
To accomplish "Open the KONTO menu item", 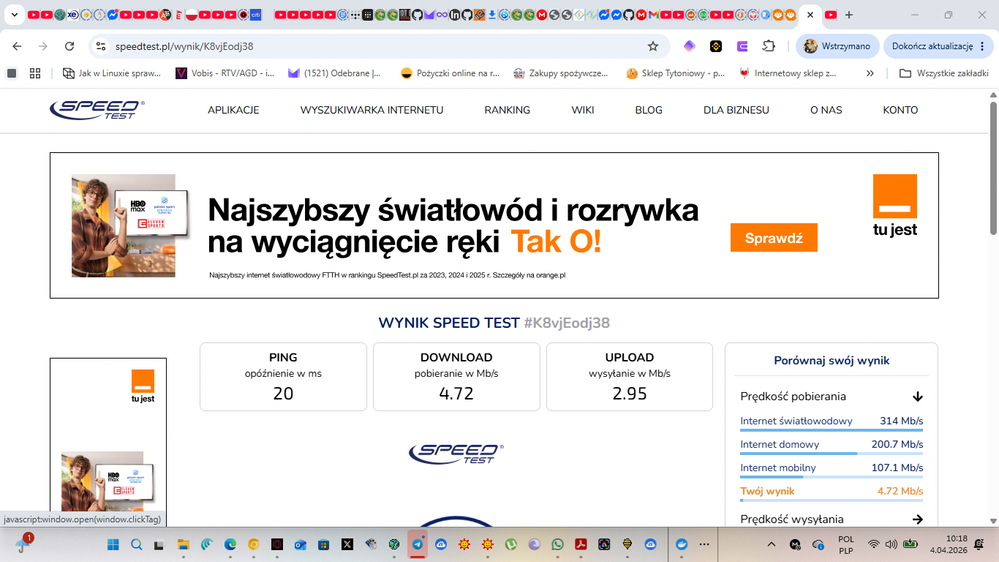I will pyautogui.click(x=900, y=110).
